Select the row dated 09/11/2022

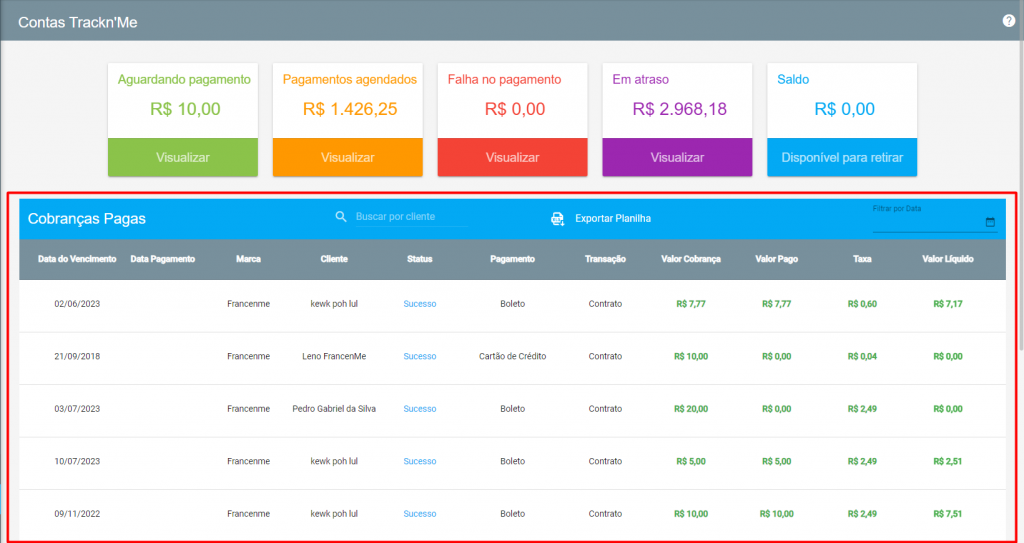[x=512, y=514]
